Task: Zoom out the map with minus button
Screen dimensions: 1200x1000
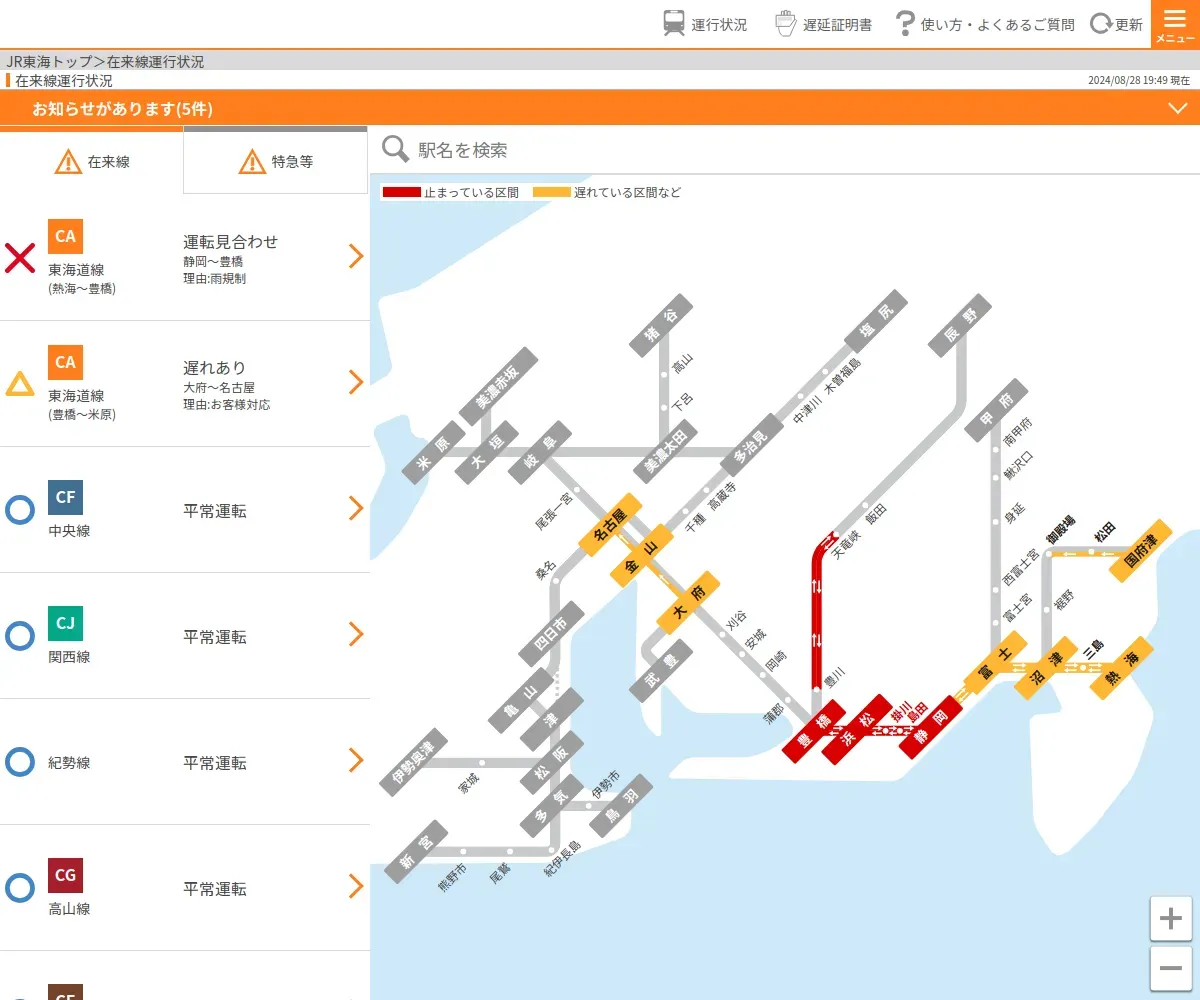Action: (x=1171, y=968)
